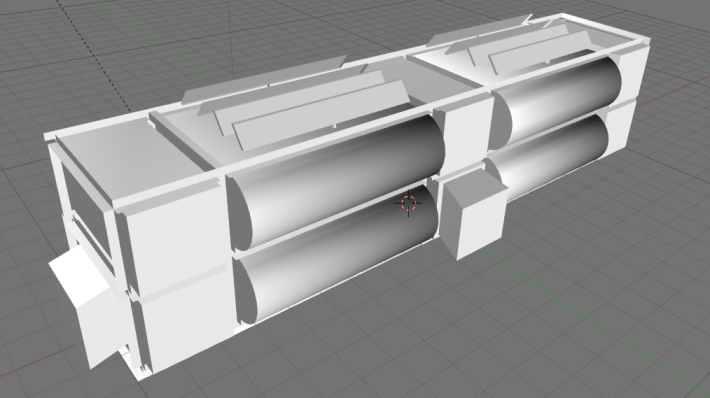Select the small protruding box on model side
Image resolution: width=710 pixels, height=398 pixels.
[x=474, y=214]
